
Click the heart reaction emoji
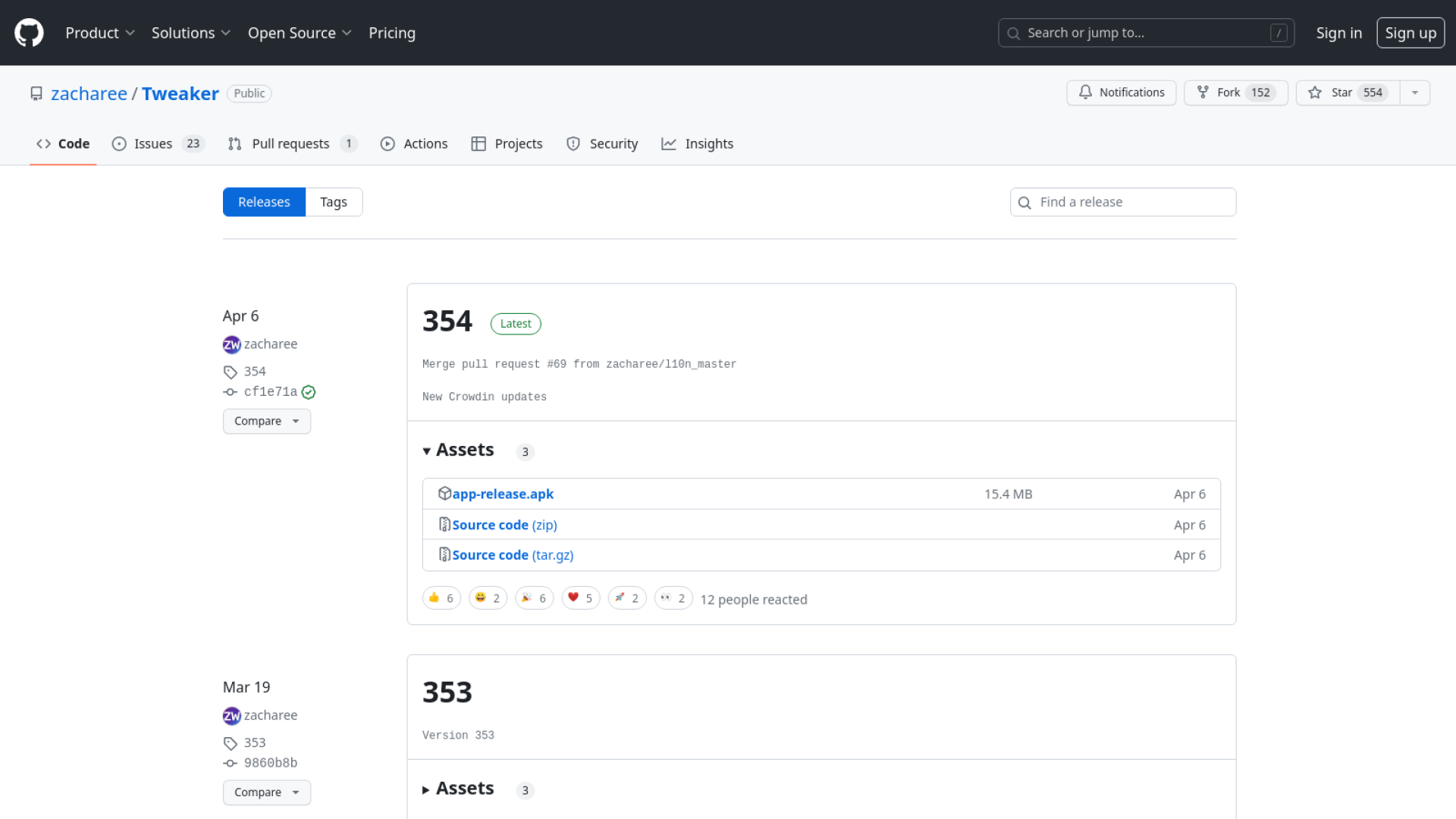point(580,598)
